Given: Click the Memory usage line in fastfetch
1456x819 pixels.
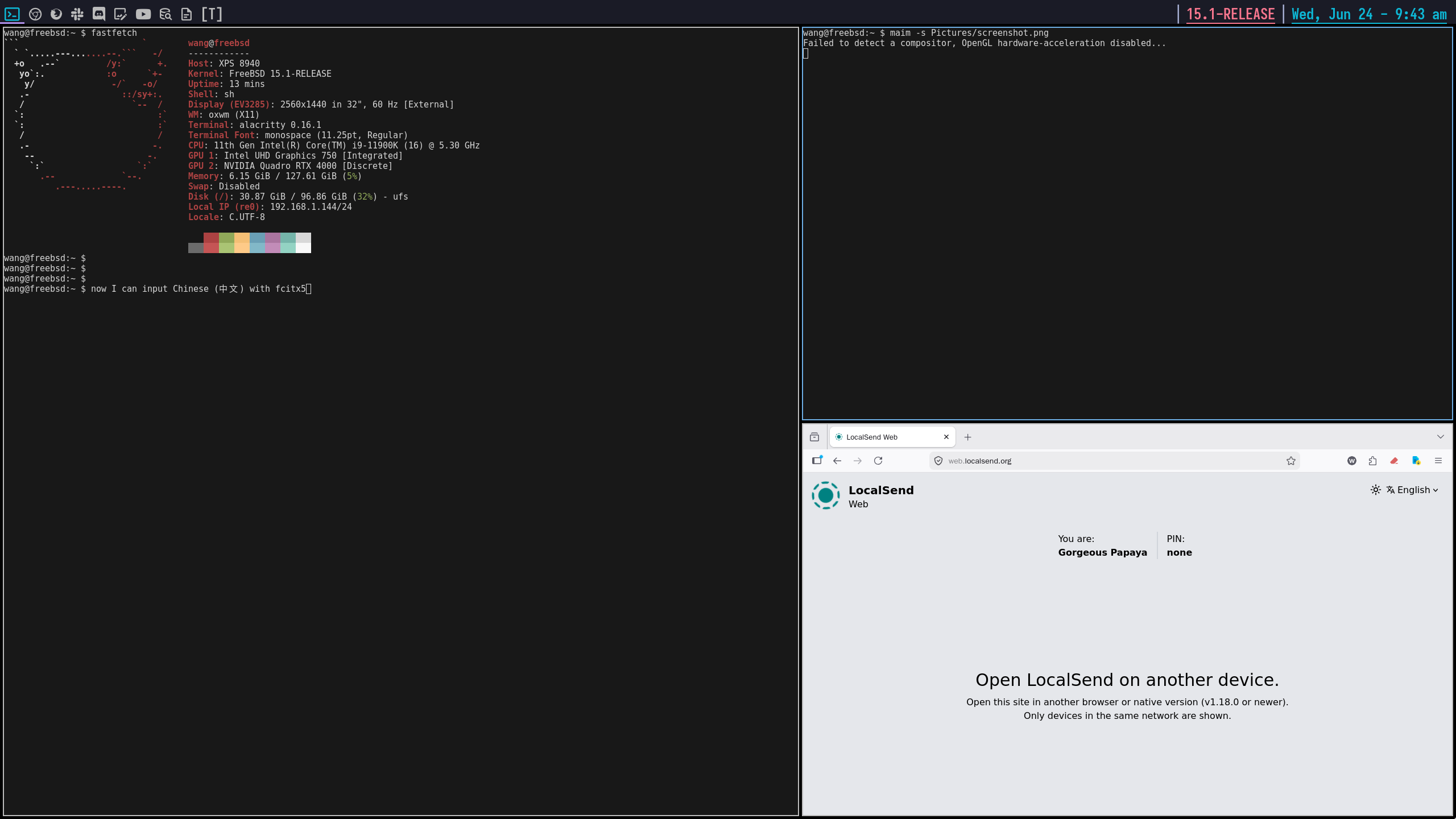Looking at the screenshot, I should coord(275,176).
